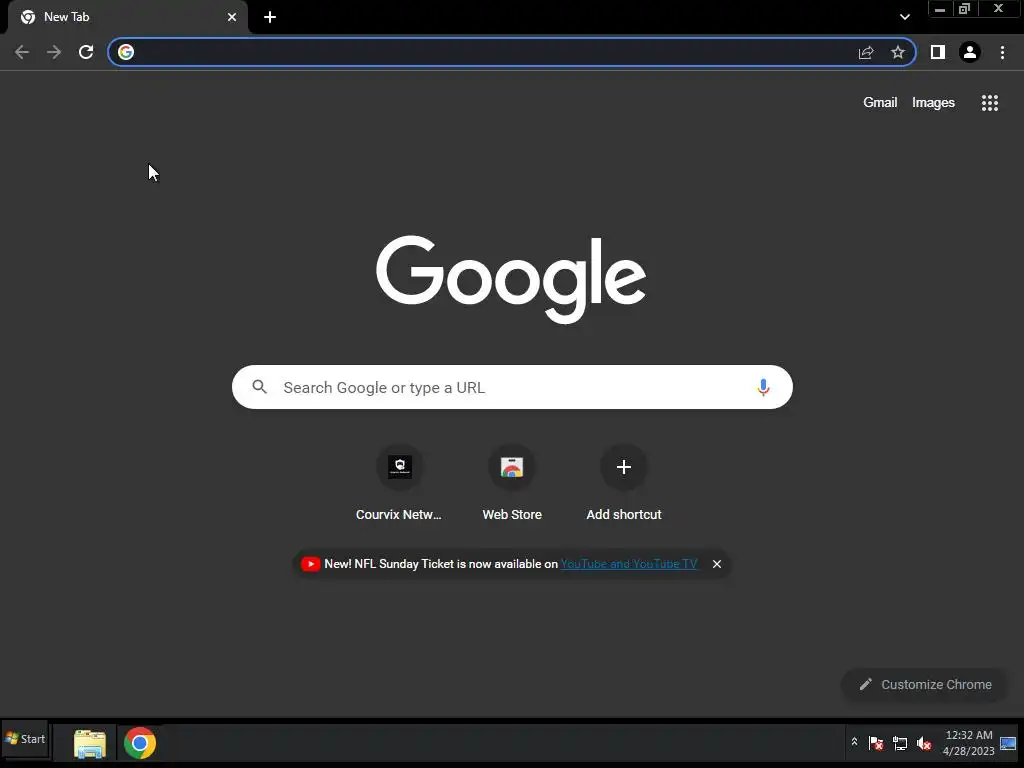This screenshot has width=1024, height=768.
Task: Click the show desktop icon in the tray
Action: [x=1008, y=743]
